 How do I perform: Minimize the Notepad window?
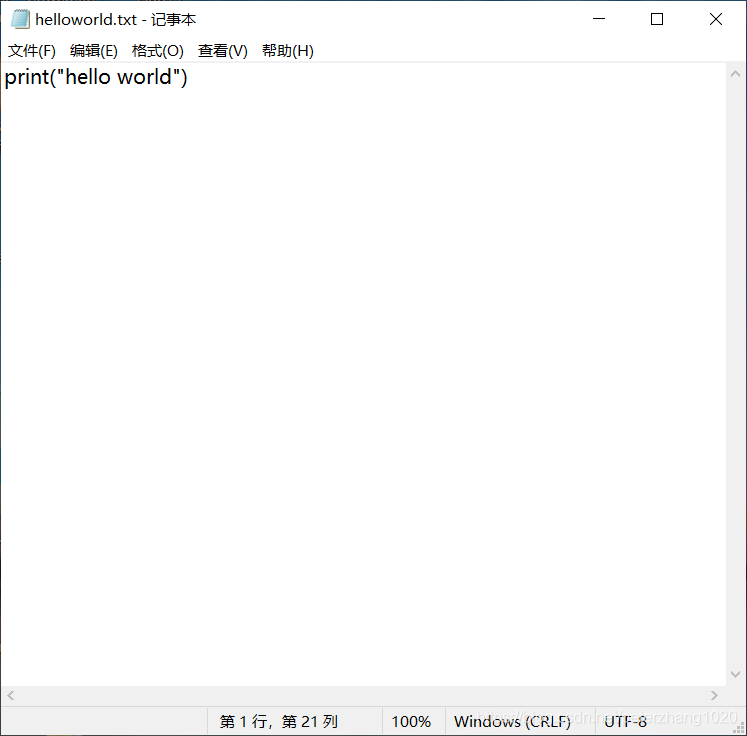coord(599,19)
